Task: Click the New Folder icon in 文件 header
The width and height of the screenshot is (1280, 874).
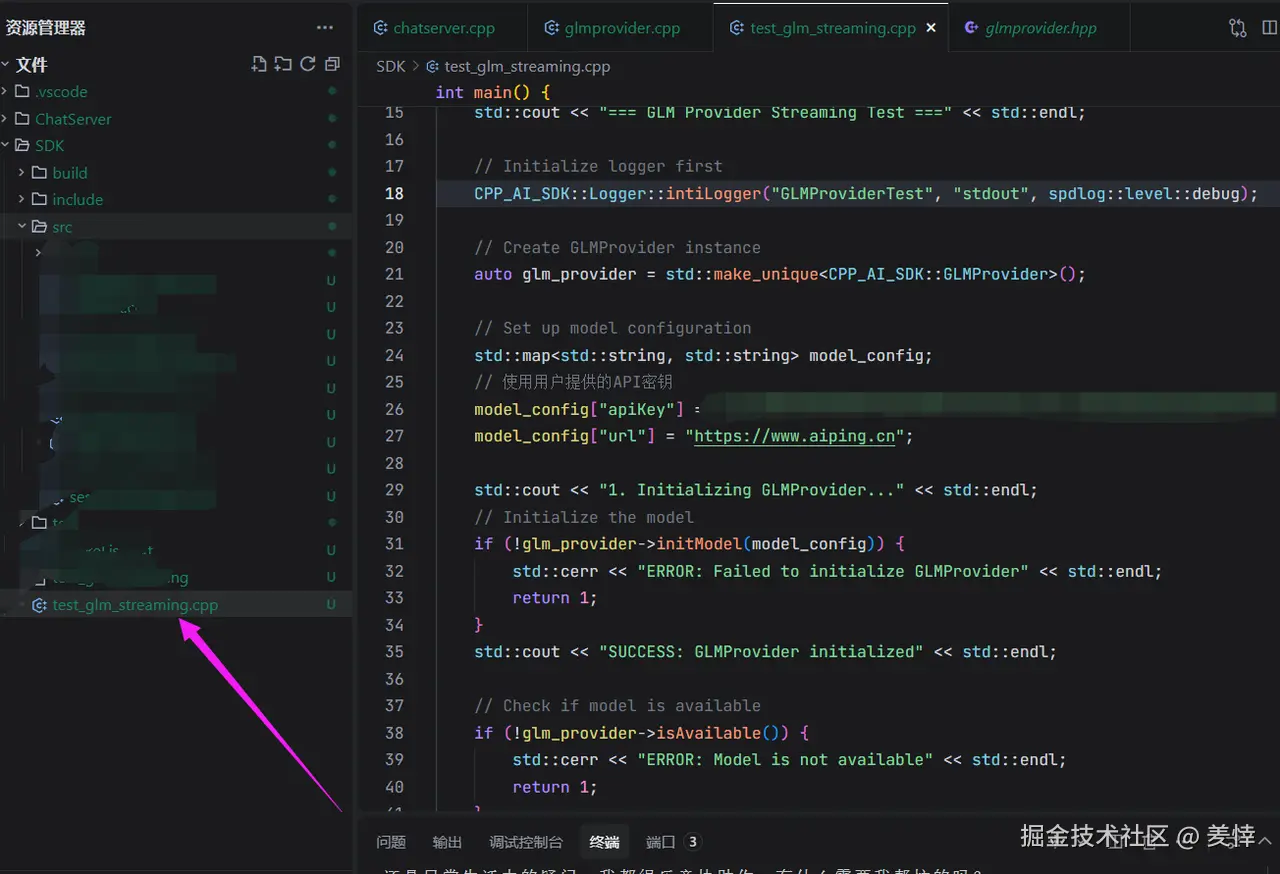Action: tap(283, 64)
